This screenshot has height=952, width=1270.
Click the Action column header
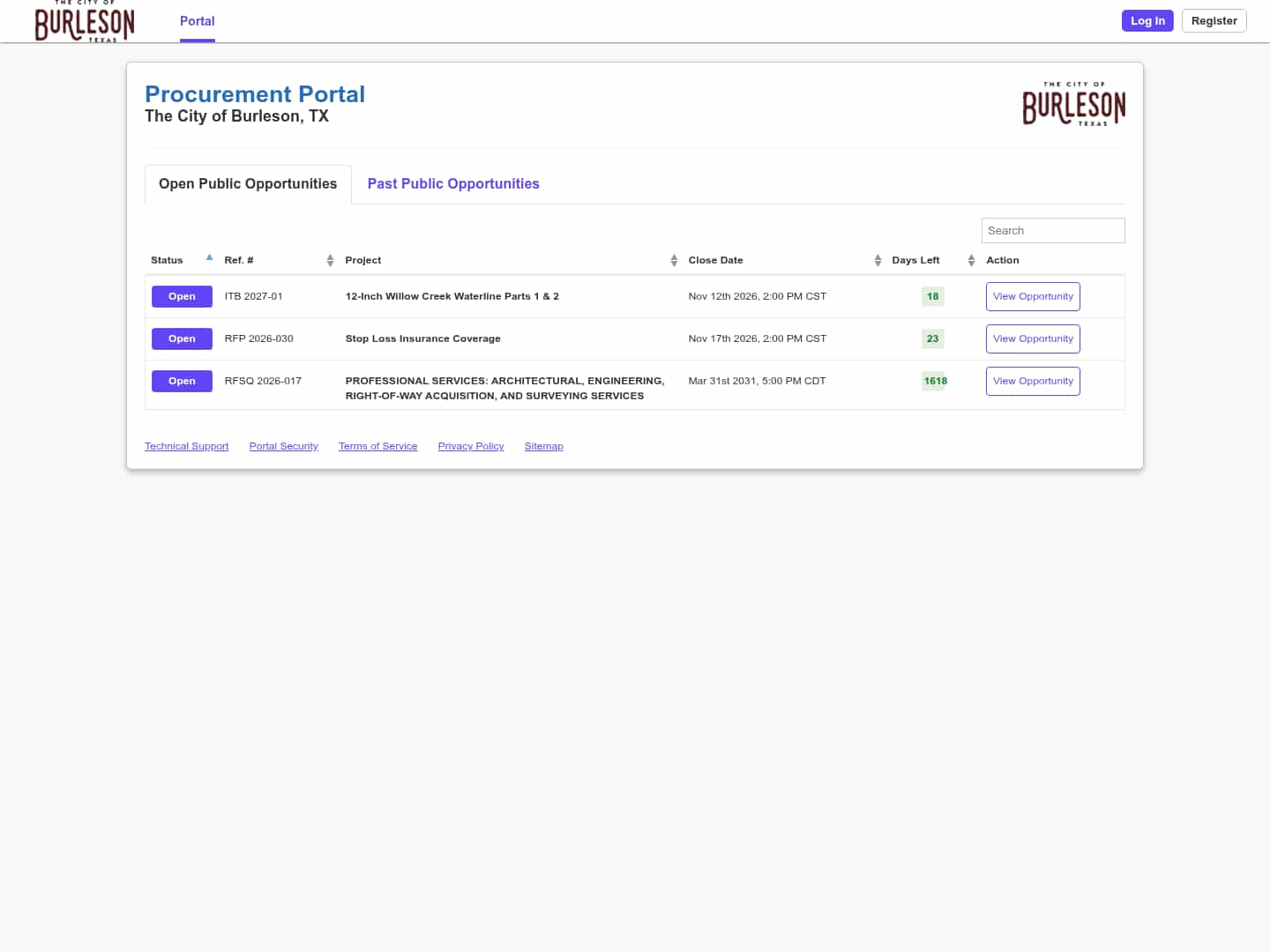[1003, 260]
